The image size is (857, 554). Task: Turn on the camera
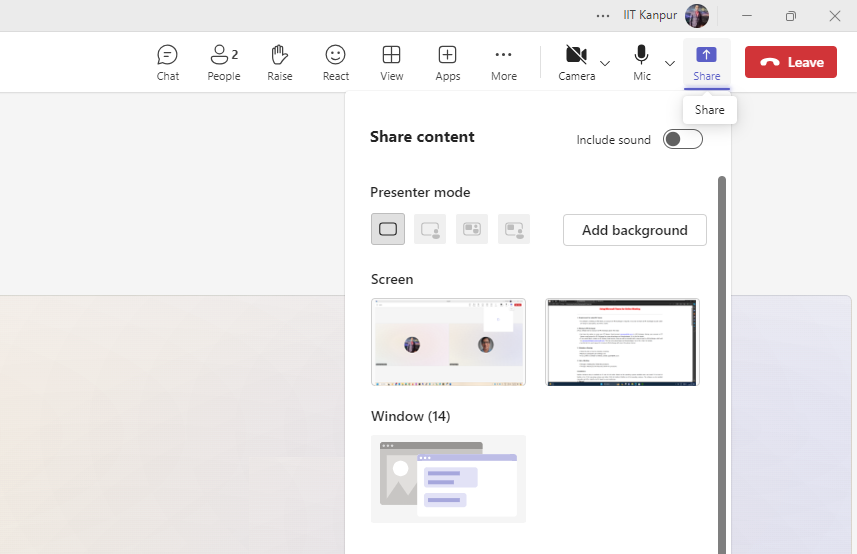(576, 62)
